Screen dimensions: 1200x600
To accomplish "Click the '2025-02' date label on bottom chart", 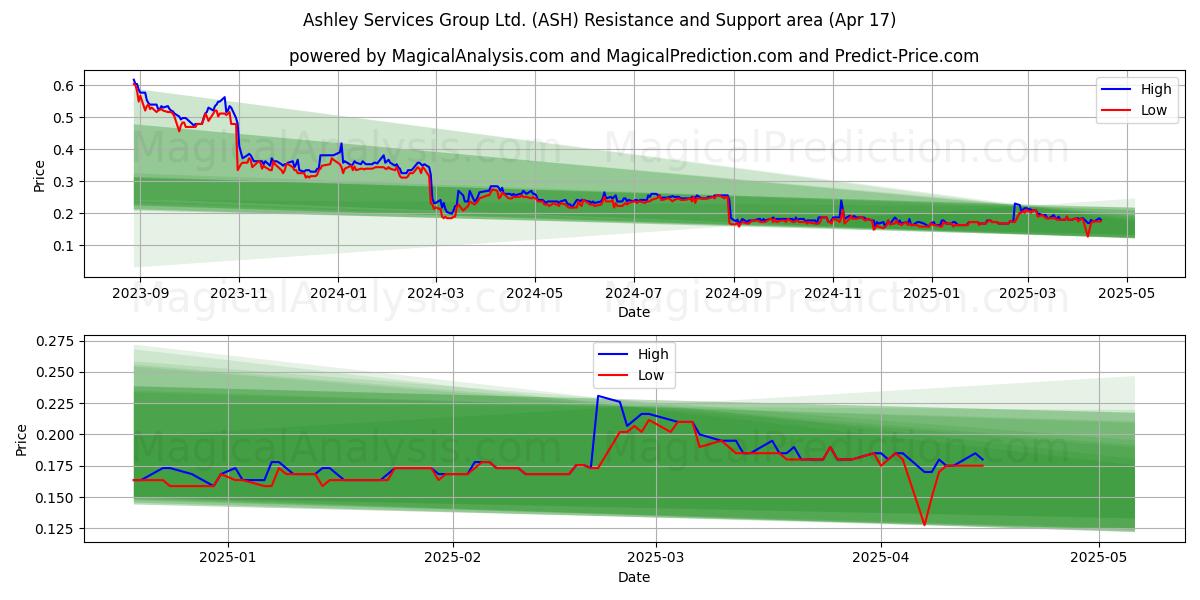I will 453,558.
